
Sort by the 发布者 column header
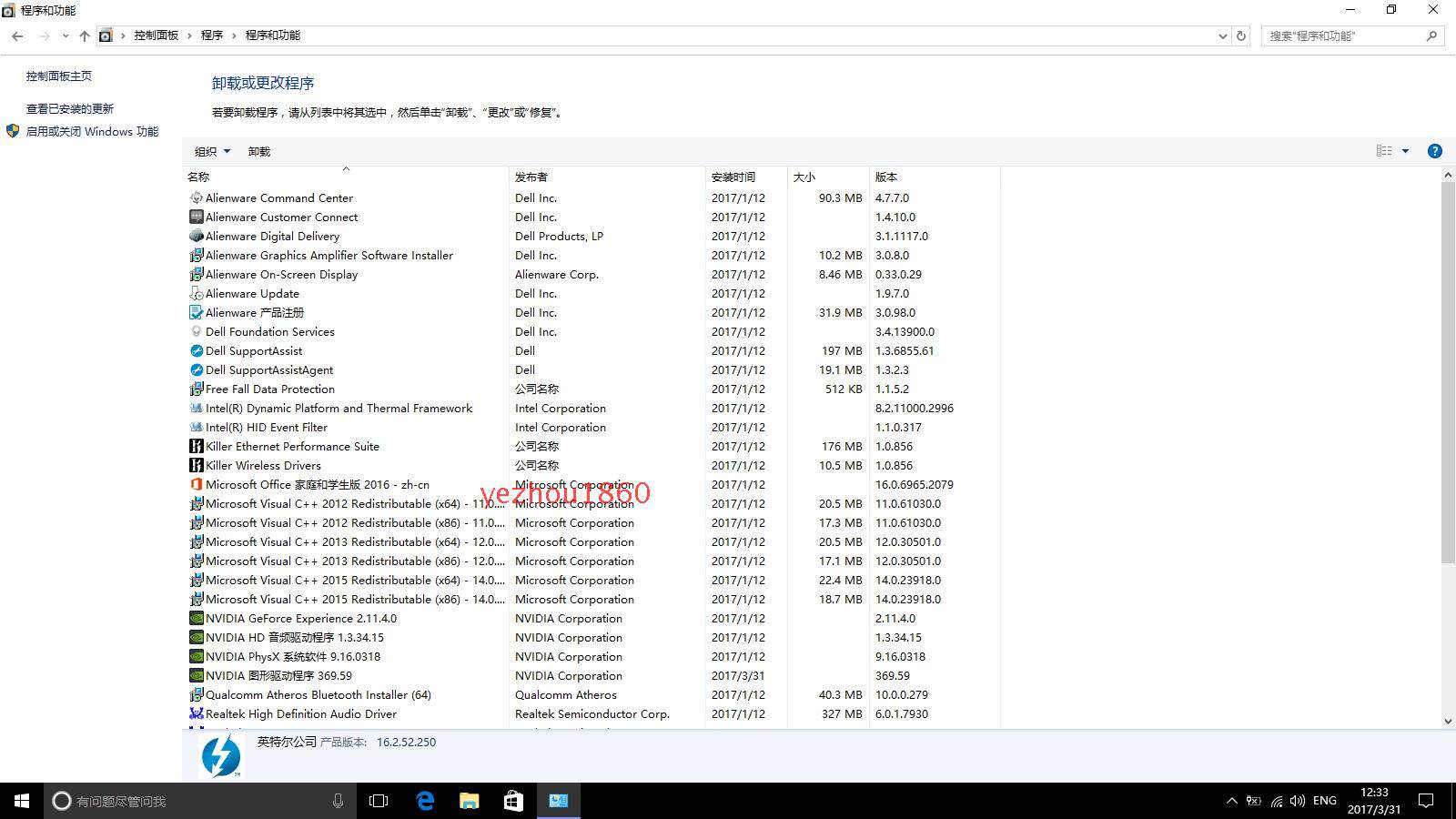coord(607,177)
